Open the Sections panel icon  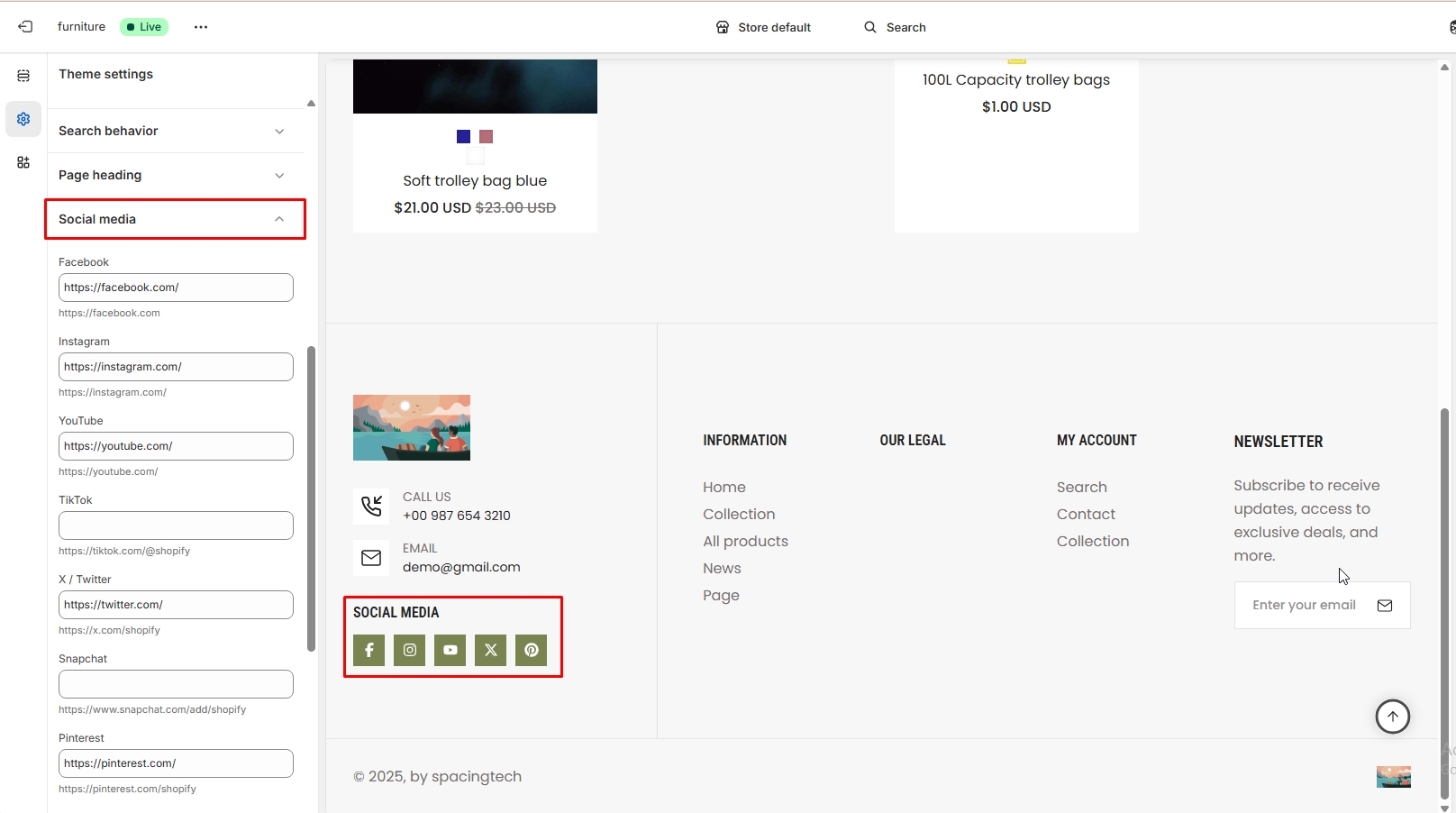pos(23,76)
